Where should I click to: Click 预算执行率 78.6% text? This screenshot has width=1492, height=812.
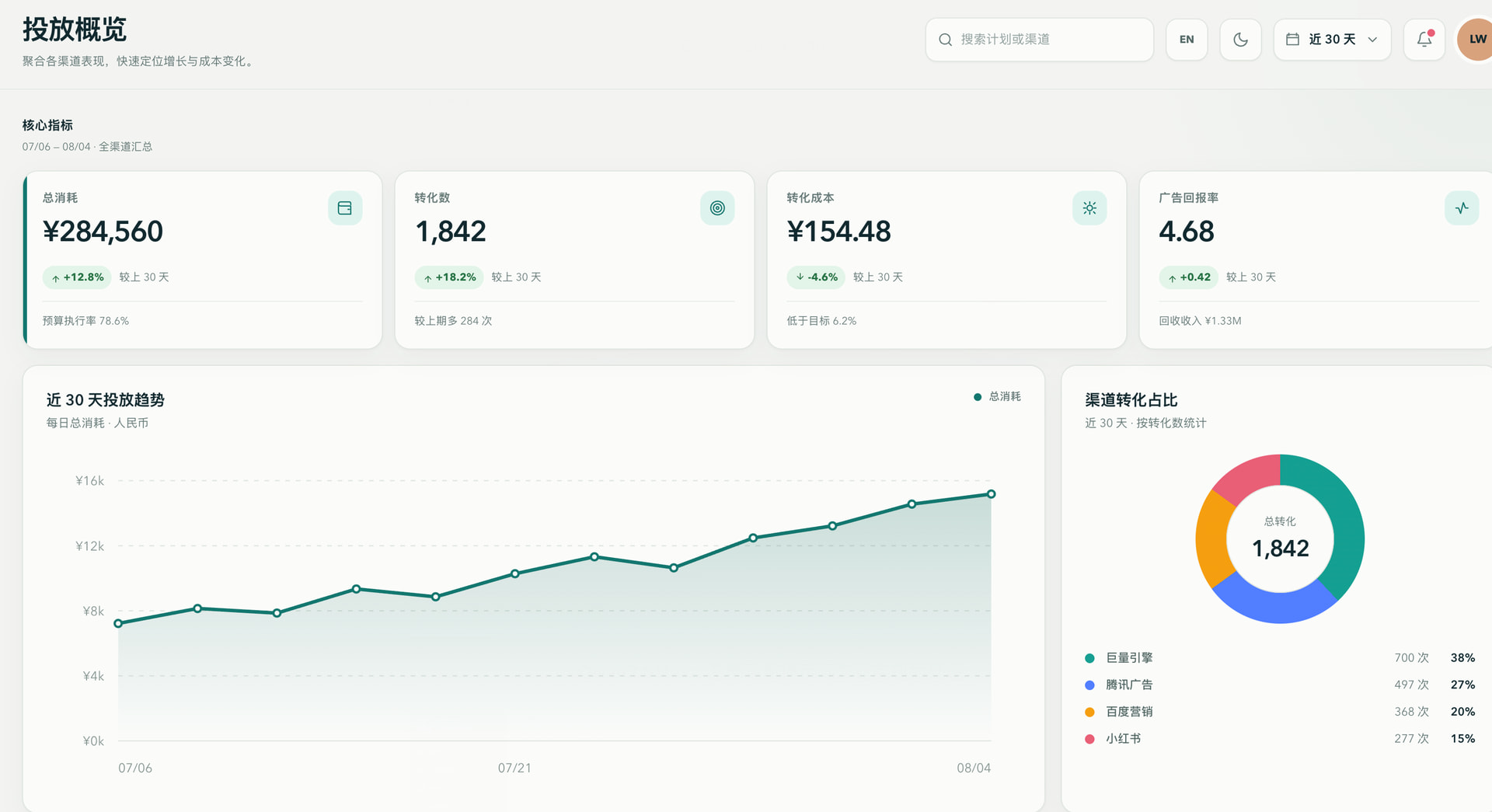[x=85, y=321]
